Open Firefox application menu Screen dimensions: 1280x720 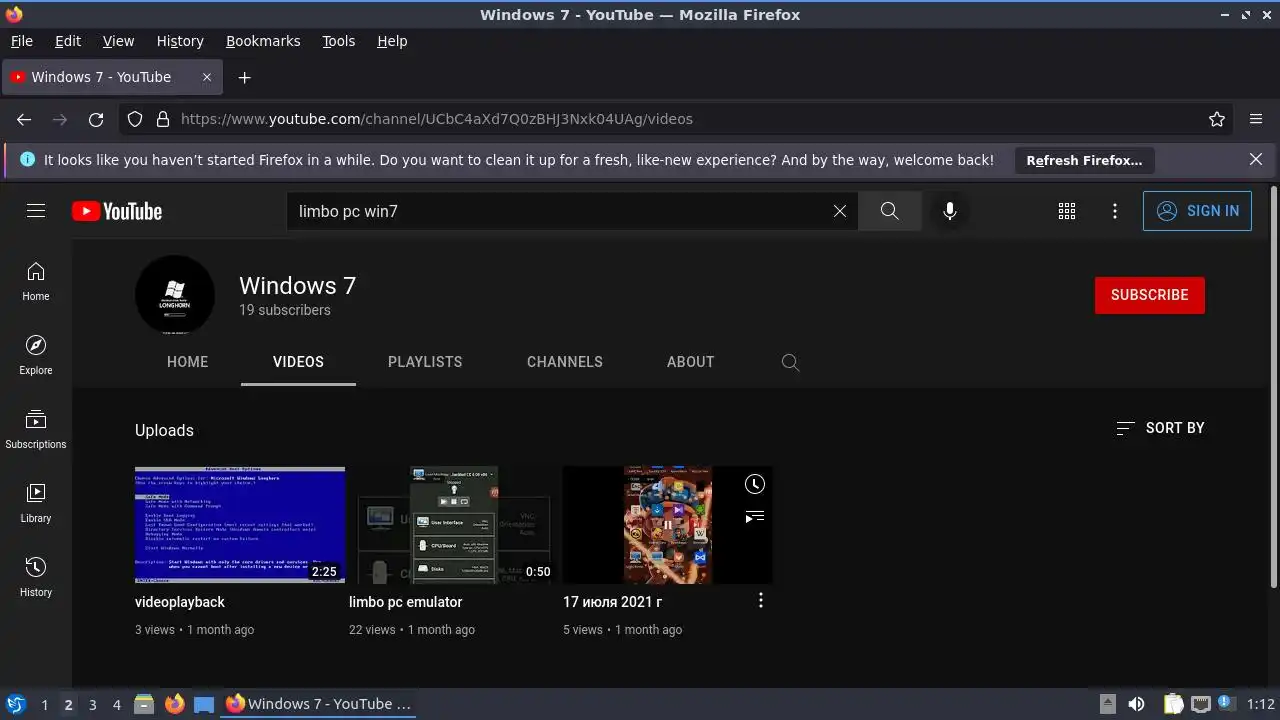[1256, 119]
